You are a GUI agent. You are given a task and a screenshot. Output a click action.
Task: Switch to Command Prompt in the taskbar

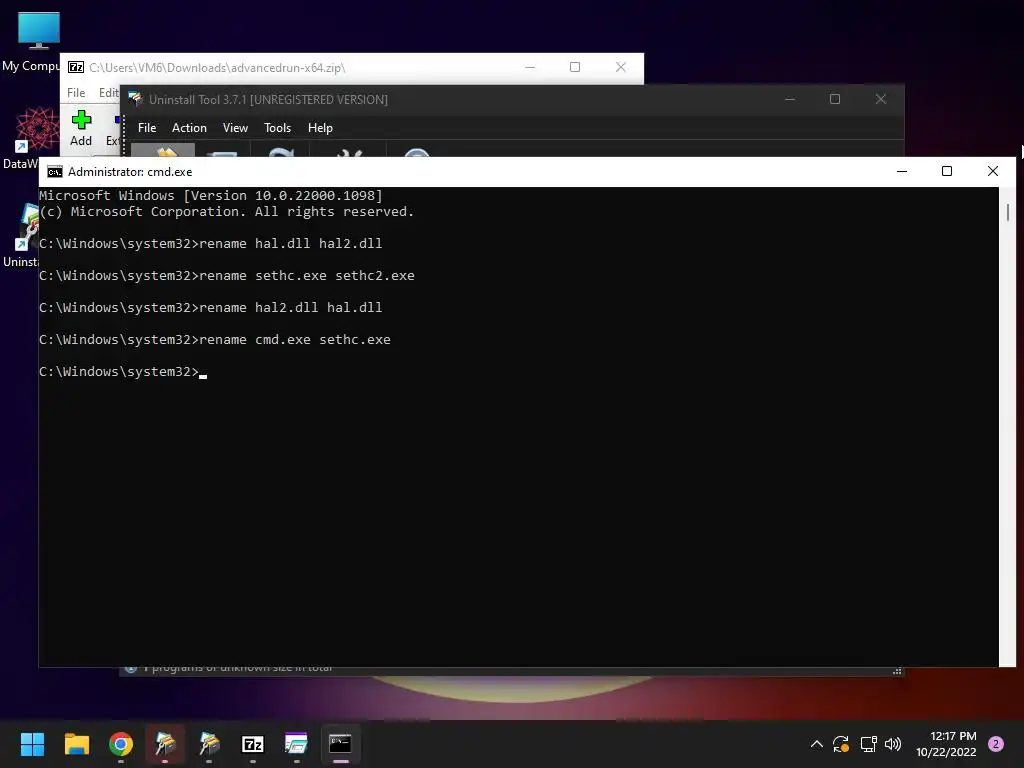(x=340, y=744)
